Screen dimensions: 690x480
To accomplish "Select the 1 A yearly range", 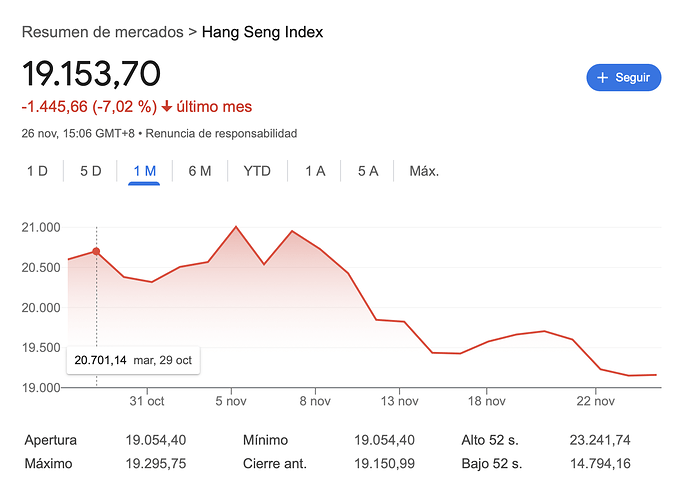I will coord(315,171).
